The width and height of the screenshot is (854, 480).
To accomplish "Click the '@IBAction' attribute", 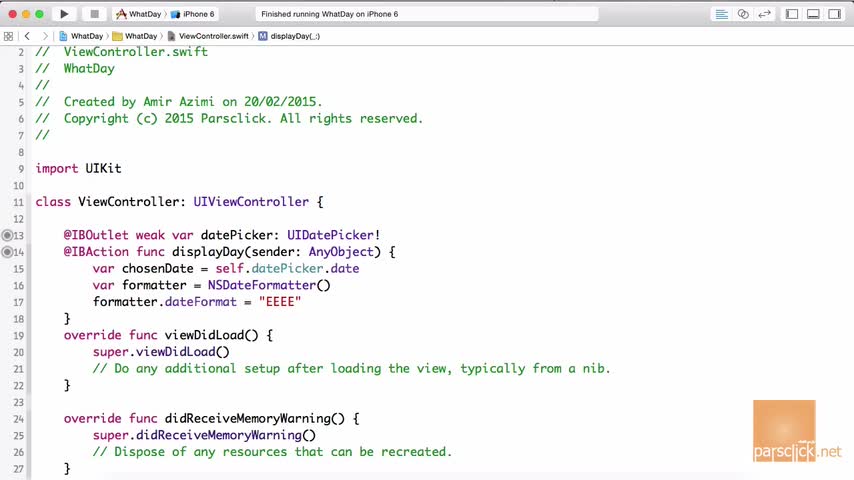I will tap(96, 252).
